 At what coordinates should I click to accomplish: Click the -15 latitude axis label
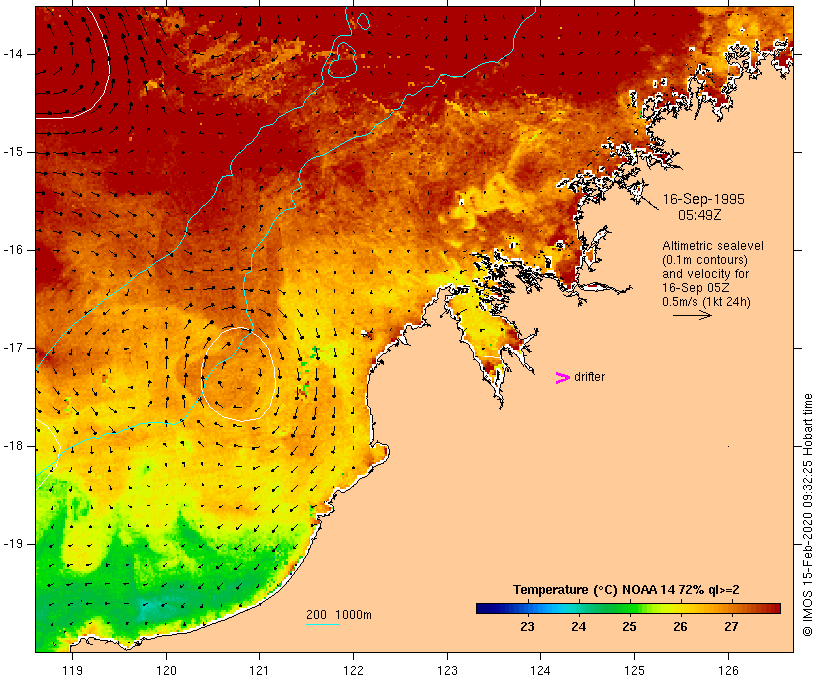pyautogui.click(x=13, y=152)
